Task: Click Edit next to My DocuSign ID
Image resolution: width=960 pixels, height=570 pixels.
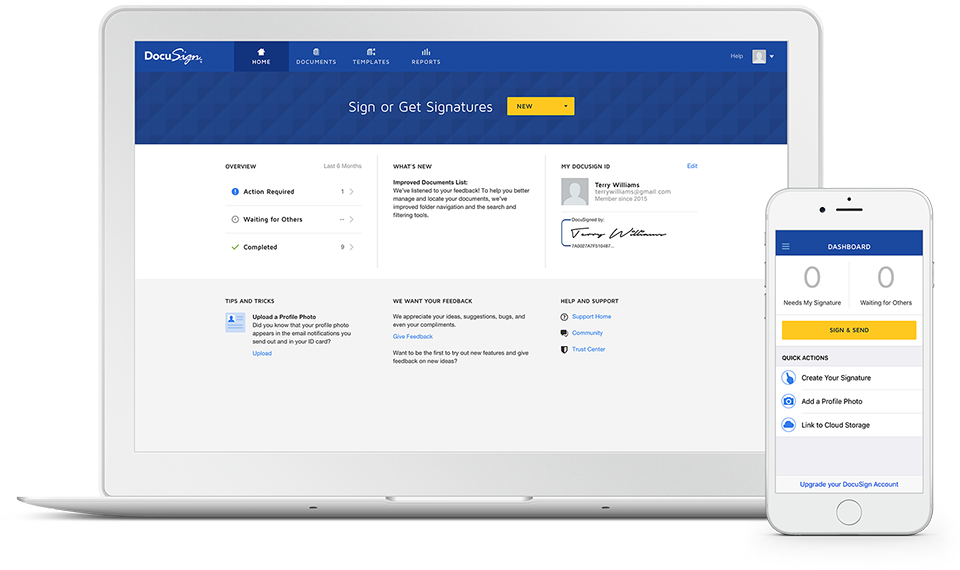Action: 692,166
